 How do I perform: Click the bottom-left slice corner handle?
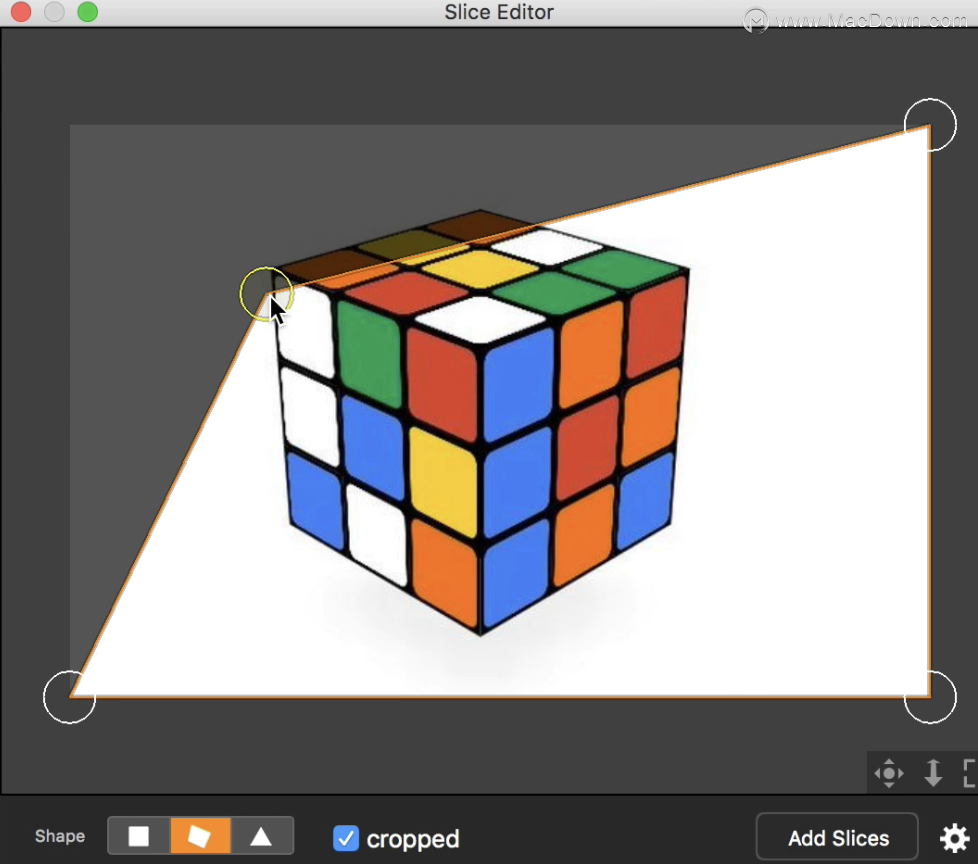tap(69, 697)
